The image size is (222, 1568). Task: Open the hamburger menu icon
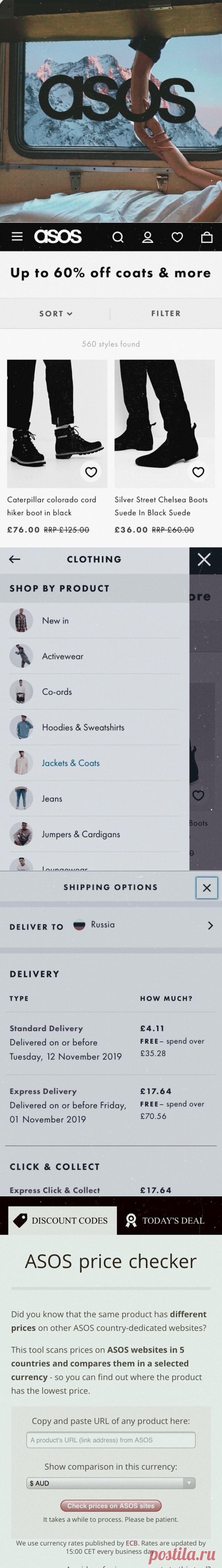coord(17,237)
